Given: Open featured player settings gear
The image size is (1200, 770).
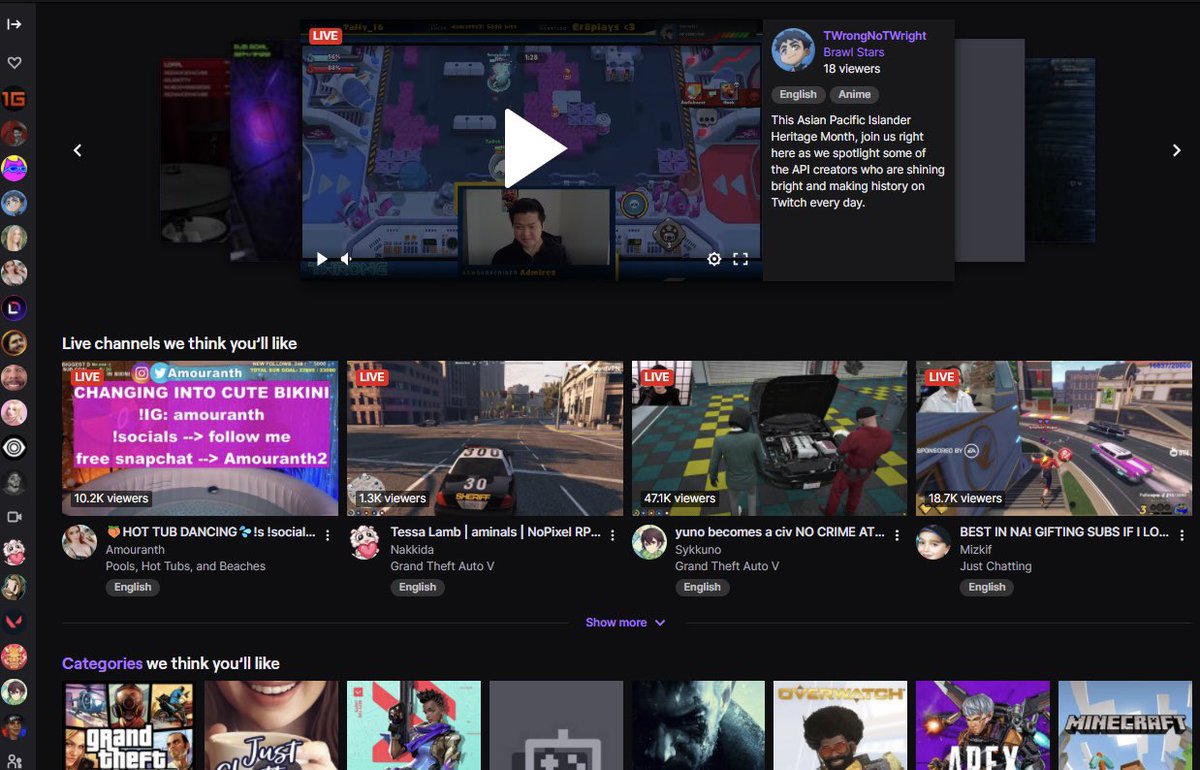Looking at the screenshot, I should pos(714,259).
